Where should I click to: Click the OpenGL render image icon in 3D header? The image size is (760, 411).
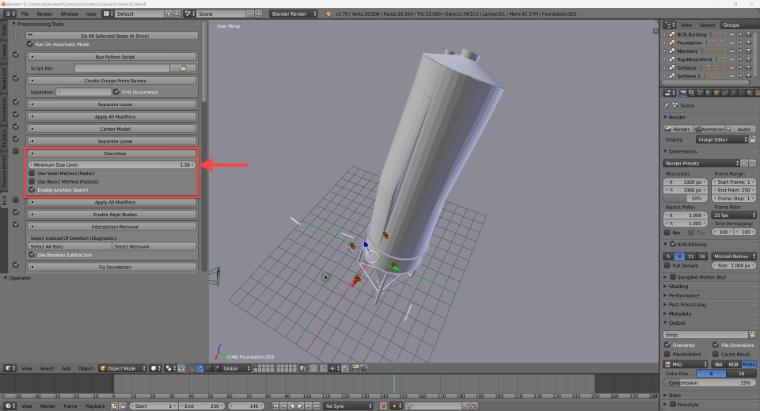[x=355, y=368]
